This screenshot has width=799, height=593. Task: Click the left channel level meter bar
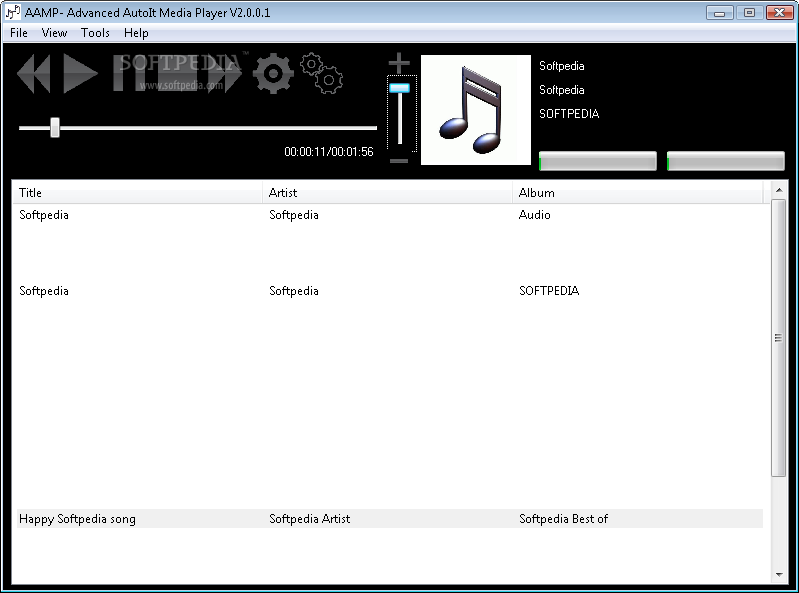pos(598,161)
